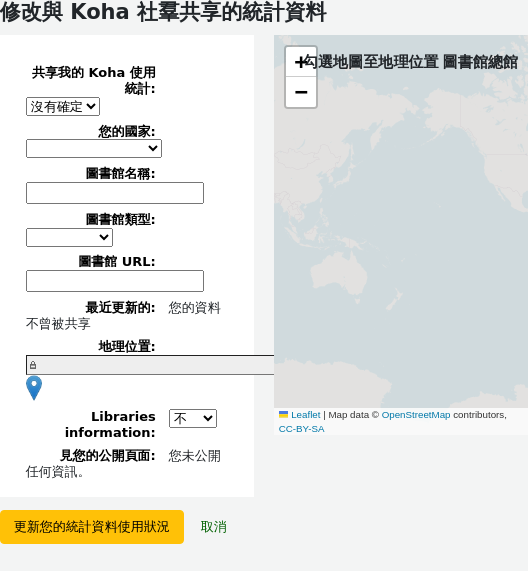This screenshot has width=528, height=571.
Task: Zoom in on the Leaflet map
Action: click(301, 62)
